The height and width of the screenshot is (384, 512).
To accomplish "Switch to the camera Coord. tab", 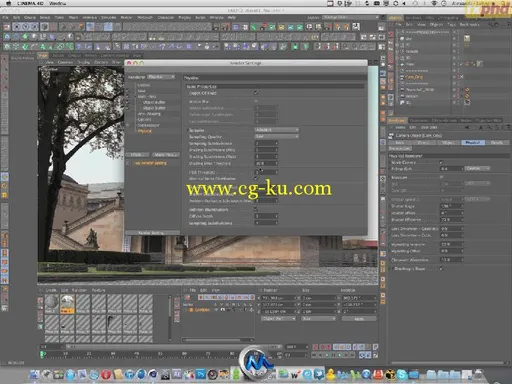I will (x=423, y=143).
